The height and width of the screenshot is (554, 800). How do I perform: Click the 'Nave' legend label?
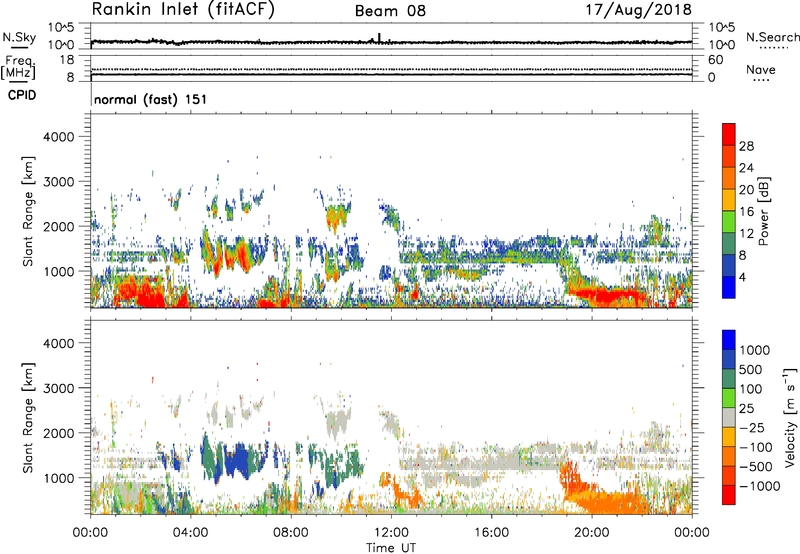tap(761, 70)
